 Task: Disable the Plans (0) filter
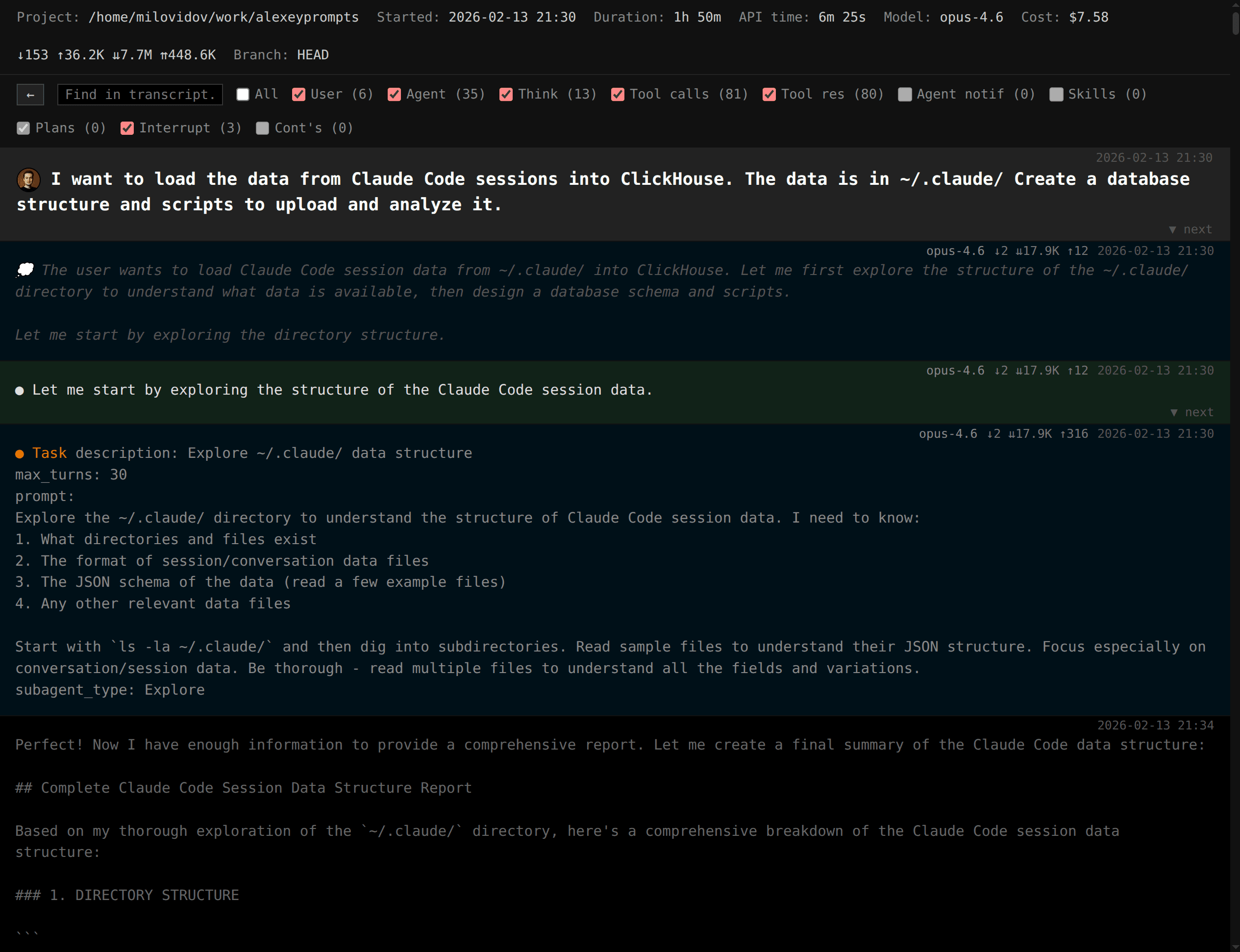point(23,128)
